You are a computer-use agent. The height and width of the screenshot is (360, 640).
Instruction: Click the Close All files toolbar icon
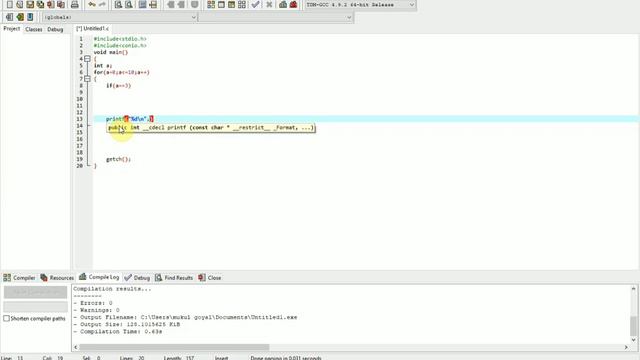pyautogui.click(x=61, y=4)
